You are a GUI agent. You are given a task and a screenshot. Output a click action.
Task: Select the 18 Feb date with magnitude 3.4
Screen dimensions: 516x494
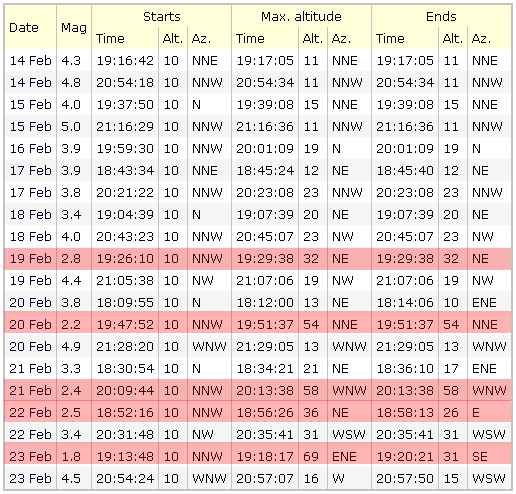(30, 215)
